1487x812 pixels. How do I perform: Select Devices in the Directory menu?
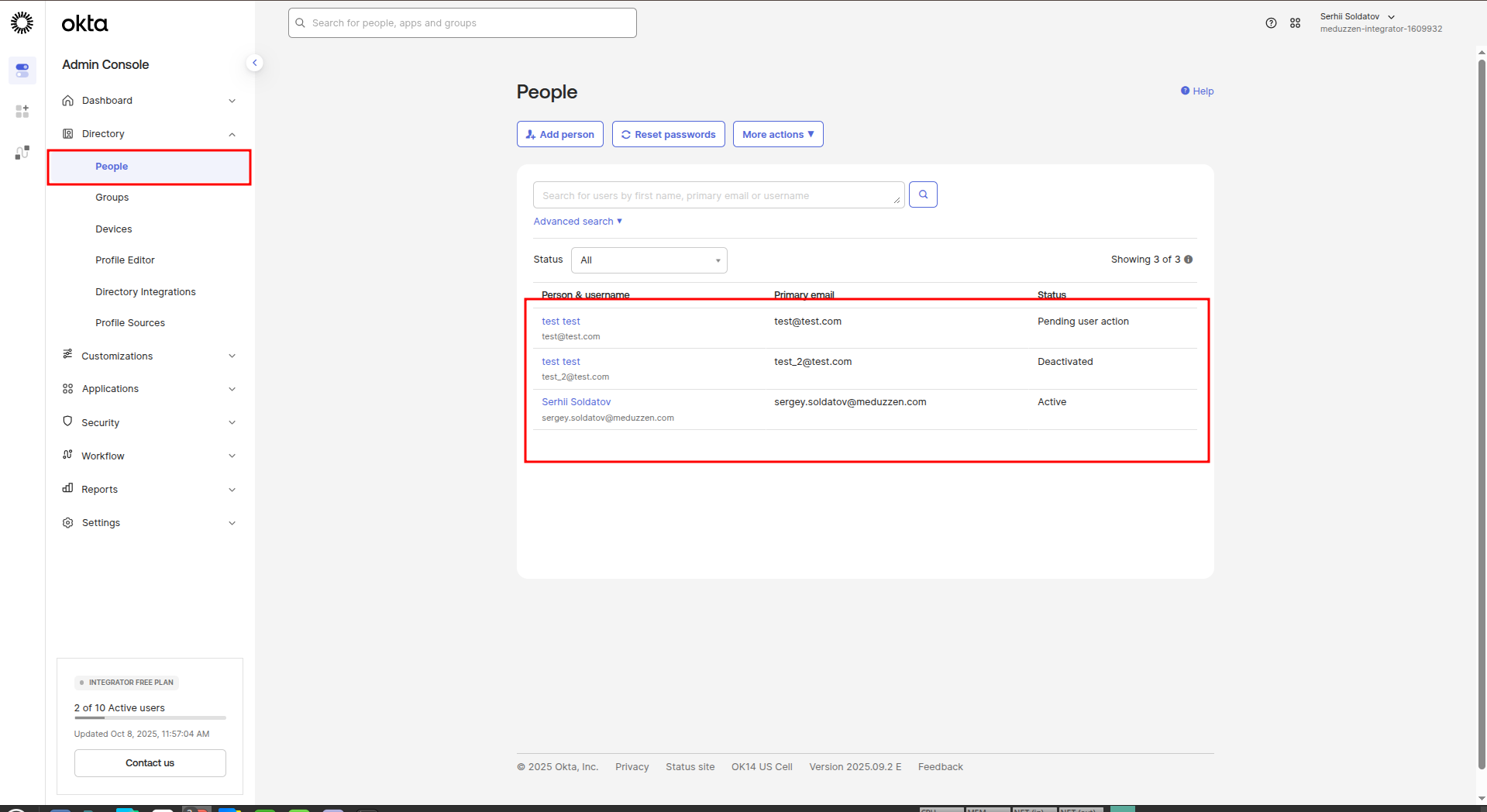pos(114,229)
